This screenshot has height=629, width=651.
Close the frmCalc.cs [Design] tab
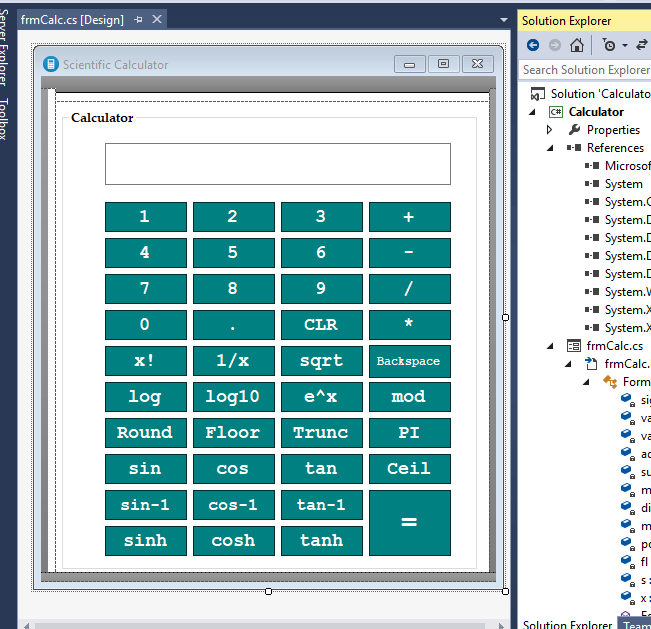[157, 19]
